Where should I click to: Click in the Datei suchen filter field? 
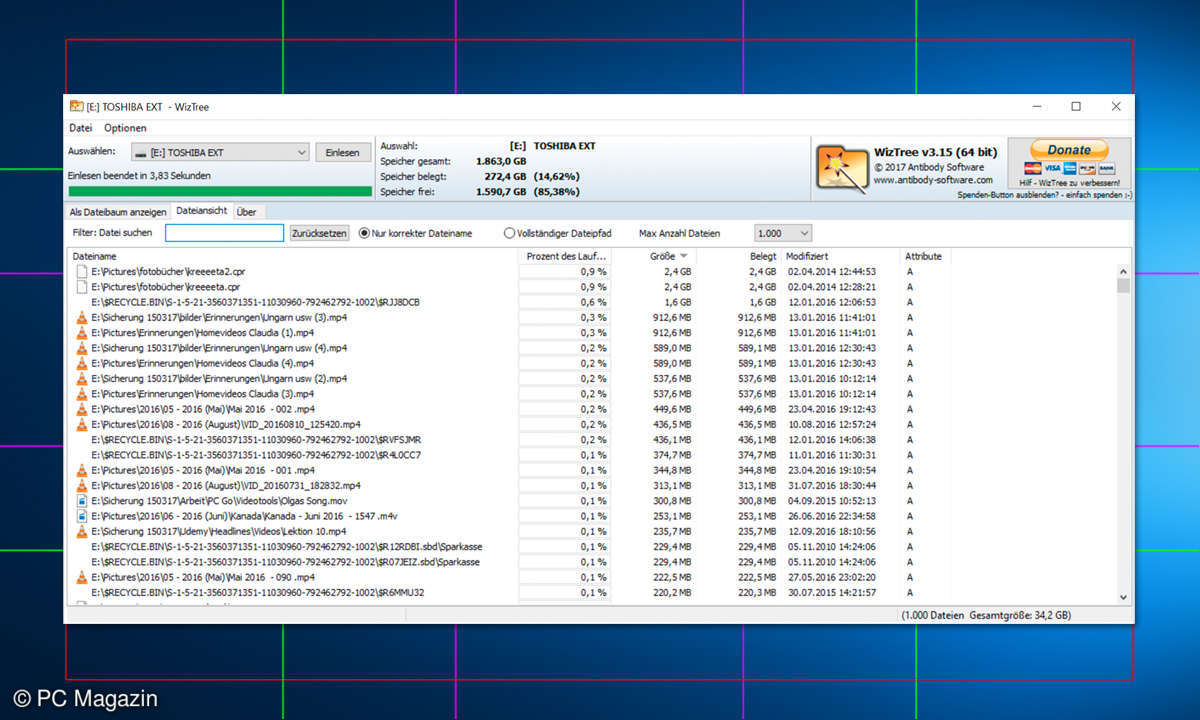pyautogui.click(x=225, y=233)
